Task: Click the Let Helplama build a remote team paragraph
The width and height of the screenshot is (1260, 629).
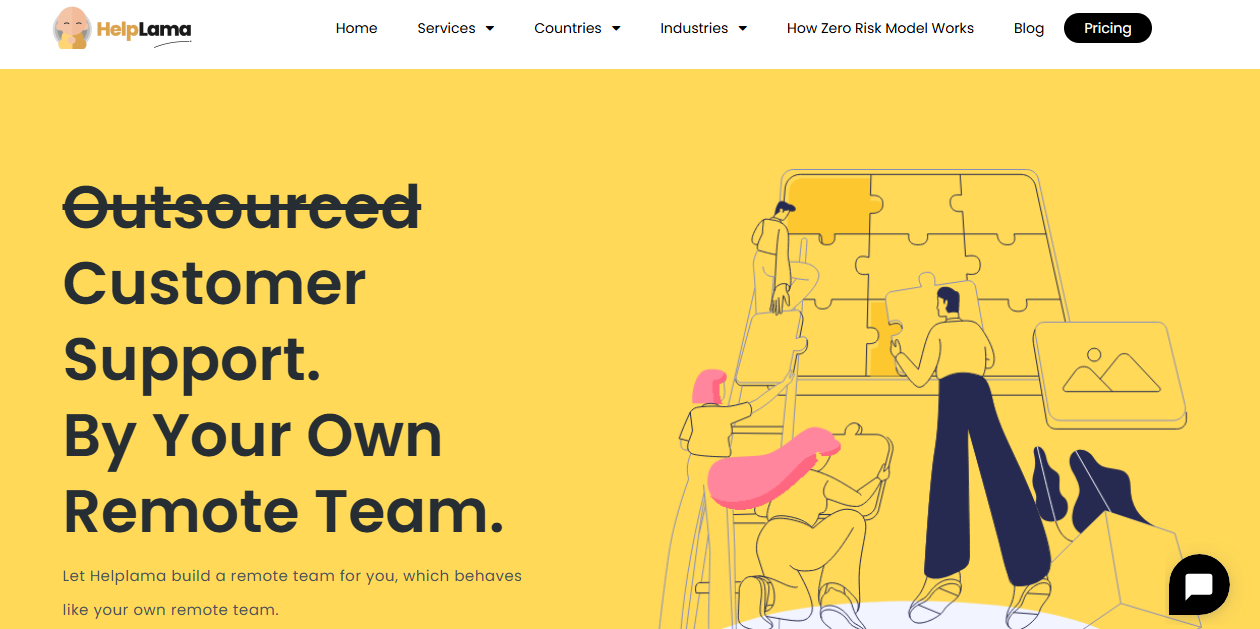Action: pos(292,593)
